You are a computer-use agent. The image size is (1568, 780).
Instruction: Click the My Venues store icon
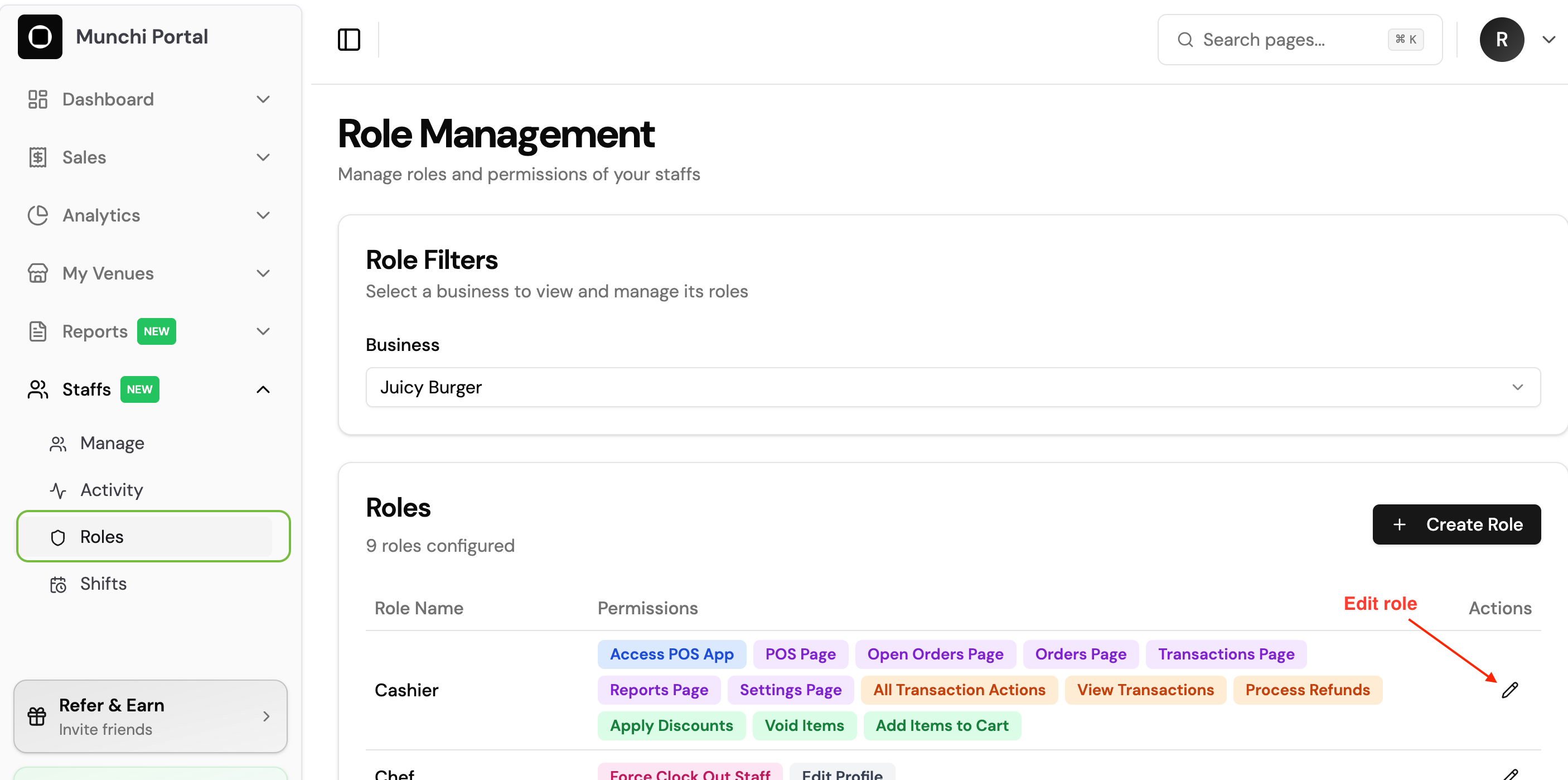pos(38,273)
